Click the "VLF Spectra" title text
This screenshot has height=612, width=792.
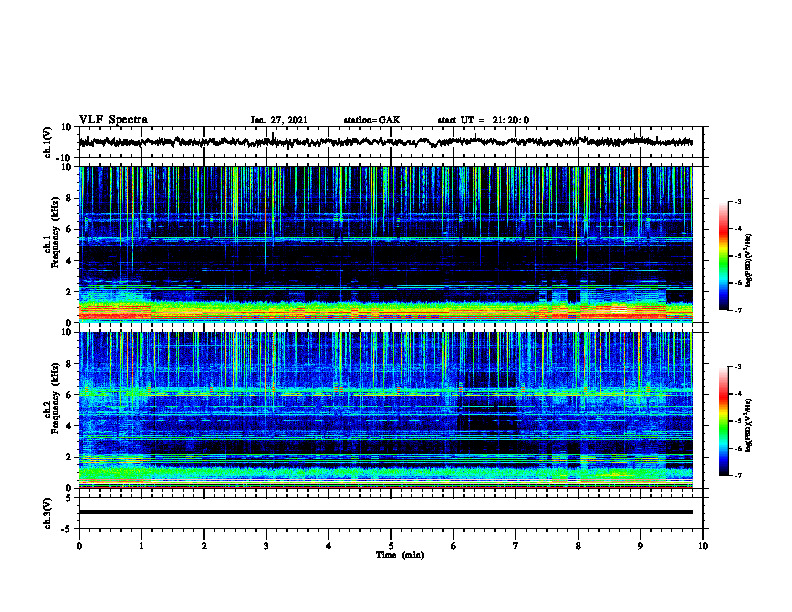(113, 120)
